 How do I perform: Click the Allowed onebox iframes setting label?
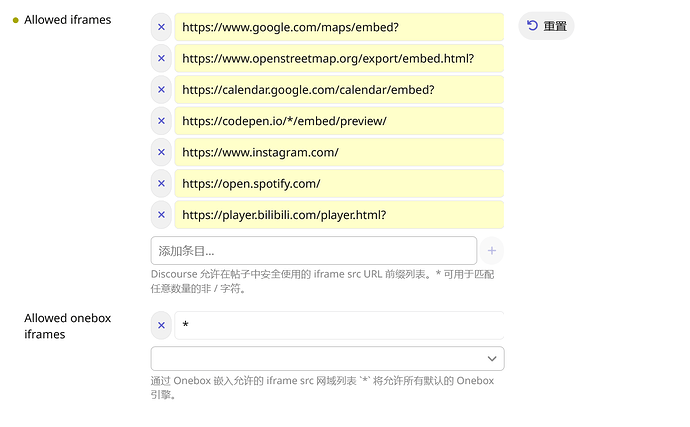pyautogui.click(x=67, y=326)
